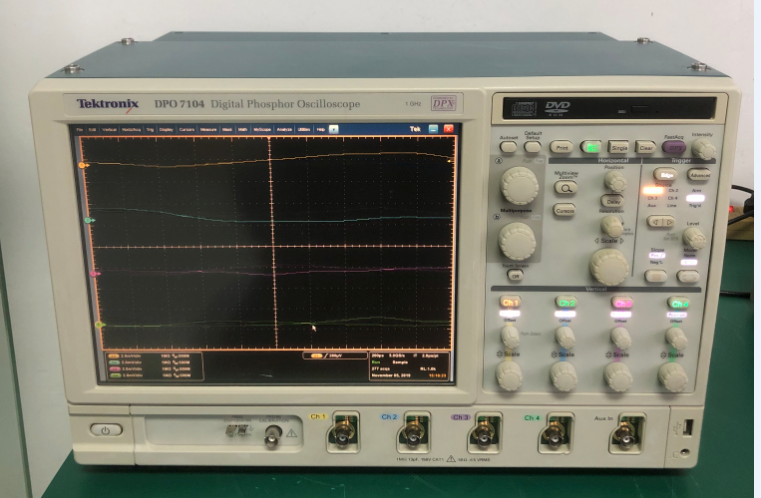Push the Single acquisition button

619,147
